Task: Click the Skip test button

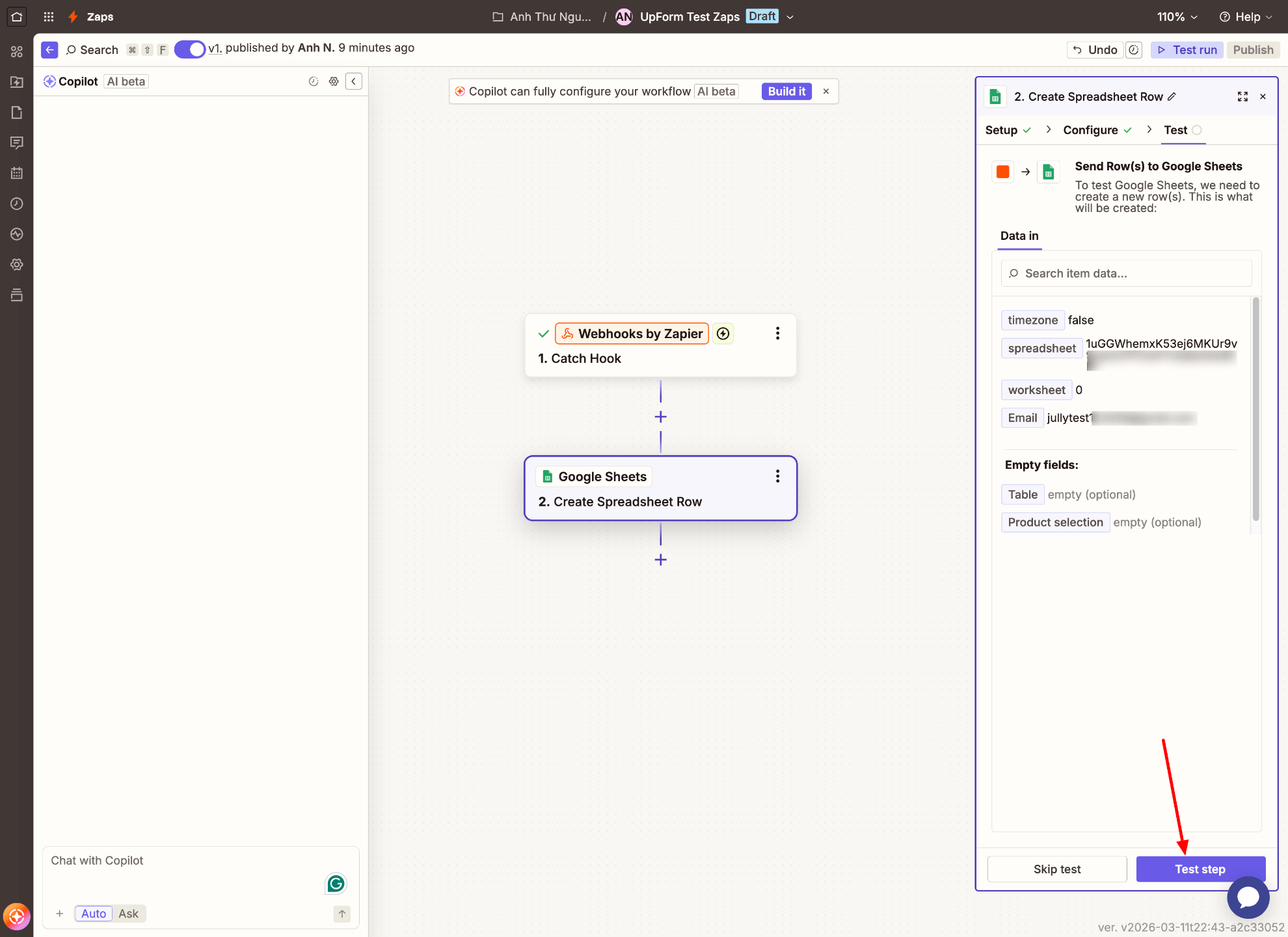Action: [x=1057, y=869]
